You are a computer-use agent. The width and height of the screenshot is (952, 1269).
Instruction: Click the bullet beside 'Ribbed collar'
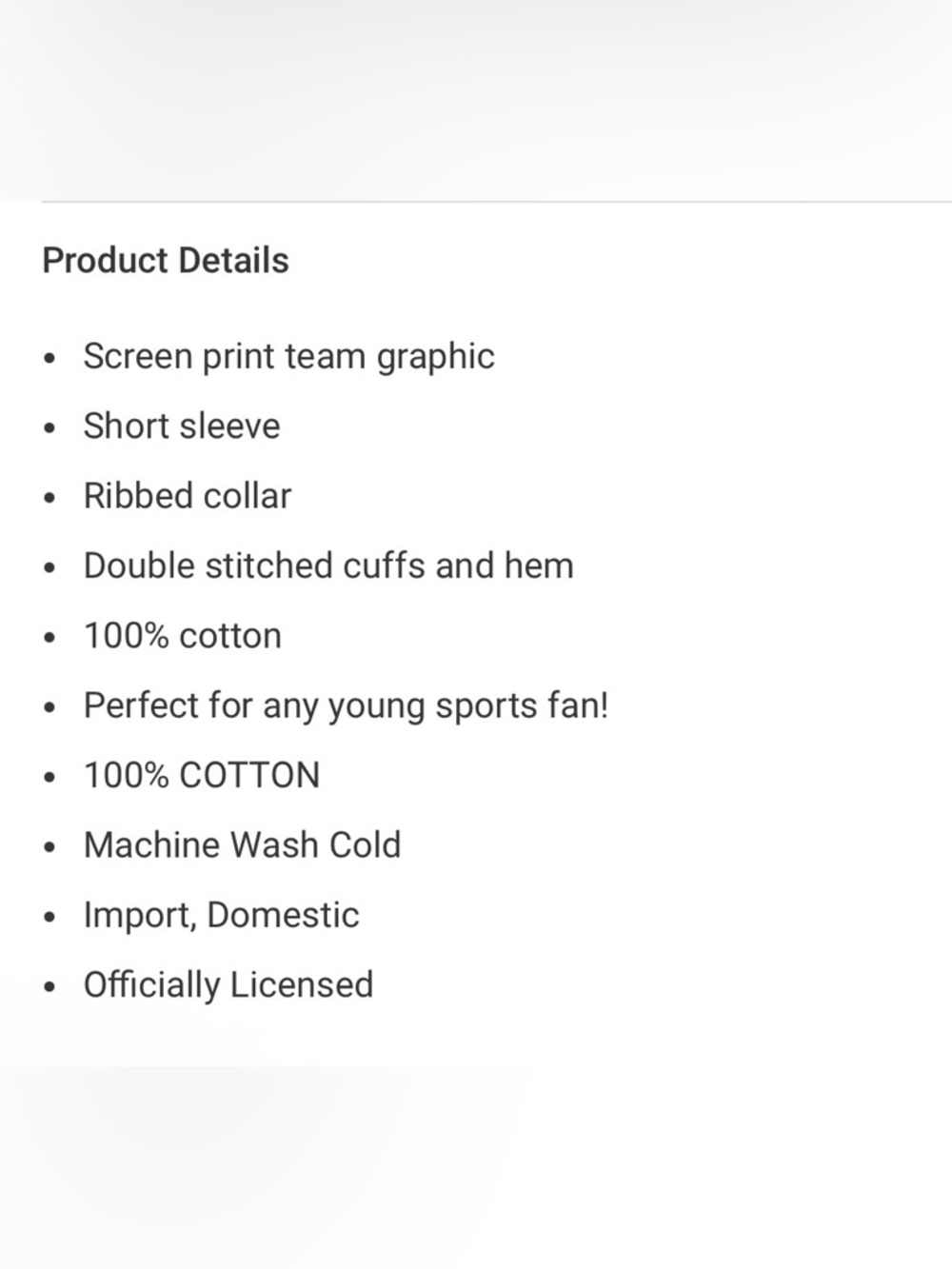click(50, 499)
